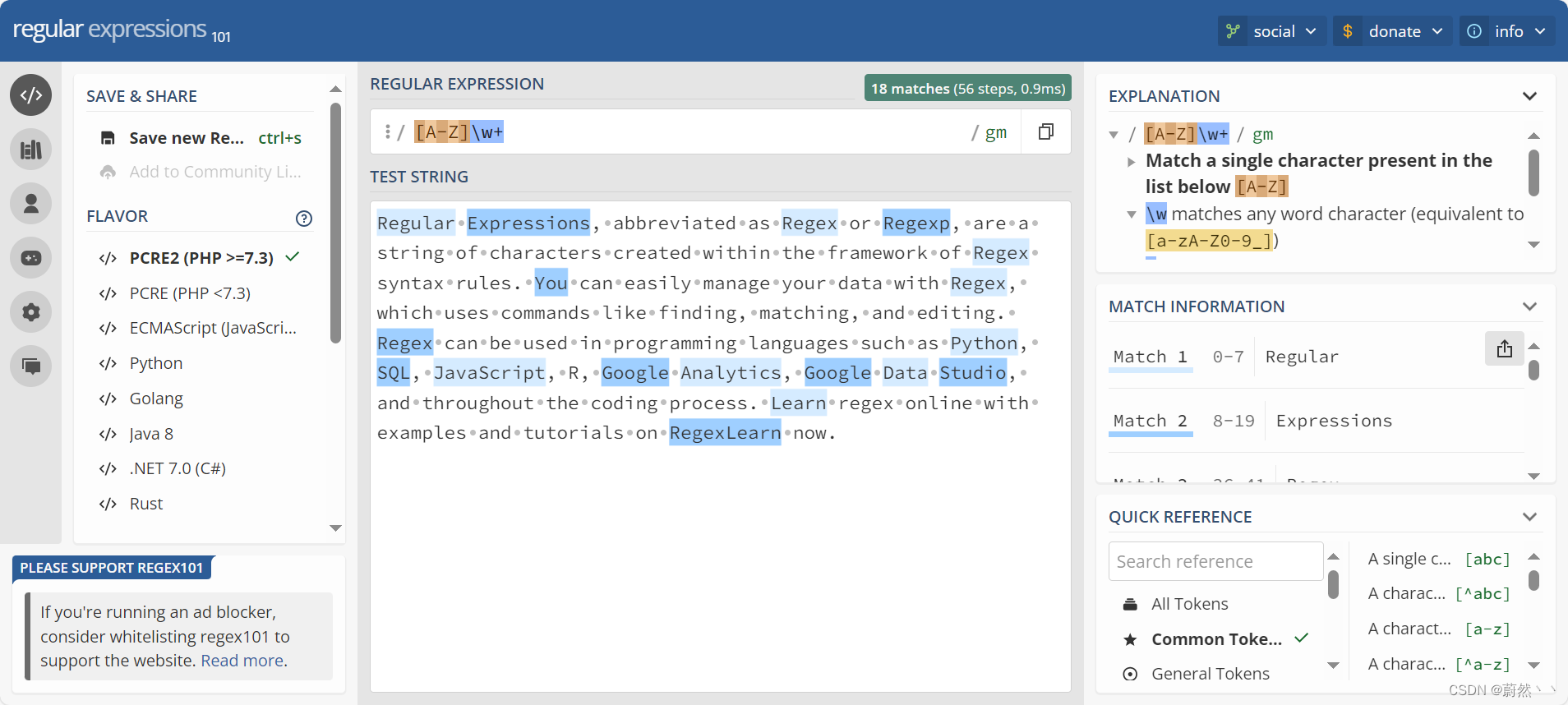
Task: Select All Tokens category
Action: (1189, 604)
